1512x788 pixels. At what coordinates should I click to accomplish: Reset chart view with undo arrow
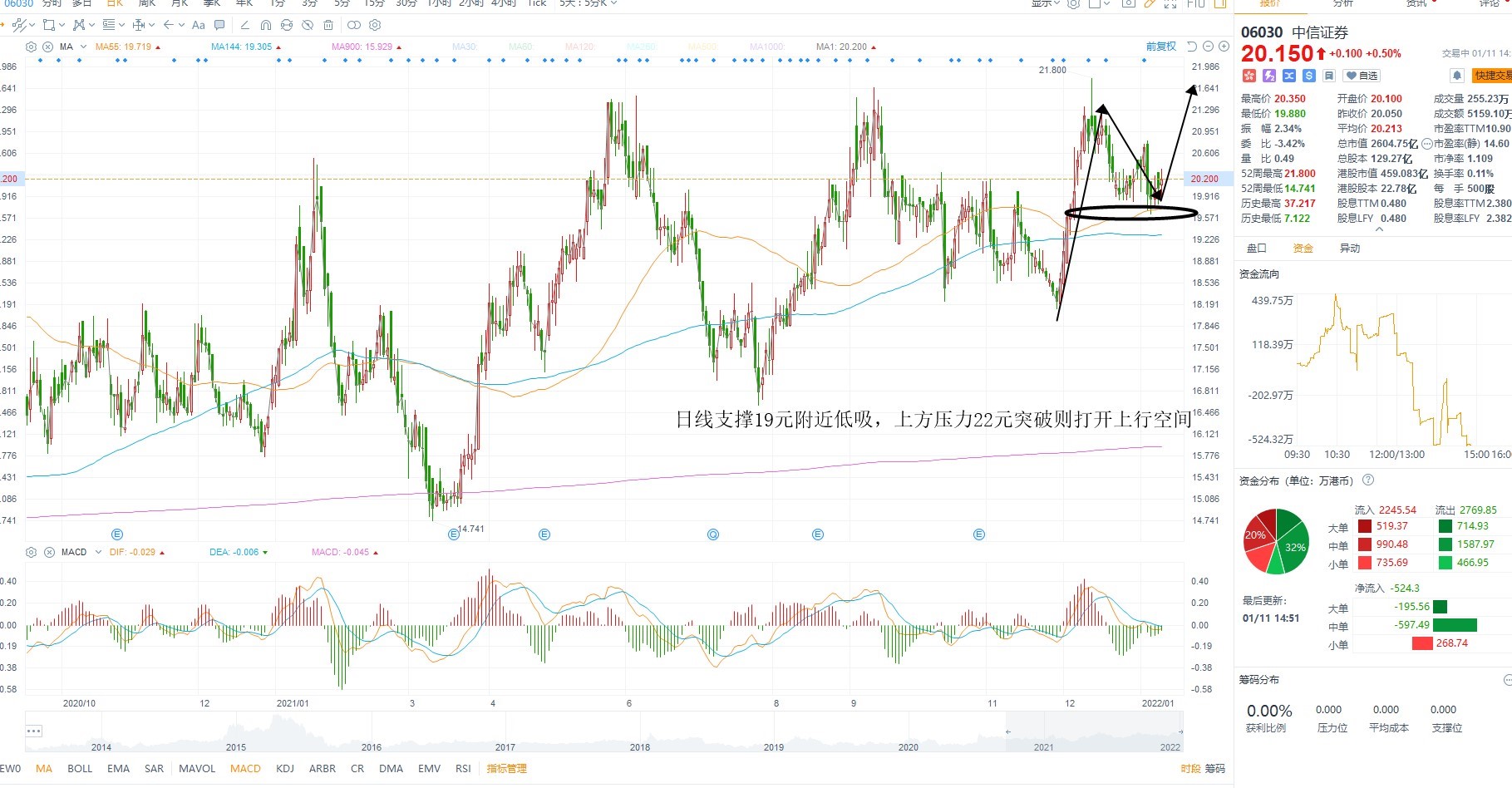pos(1192,47)
